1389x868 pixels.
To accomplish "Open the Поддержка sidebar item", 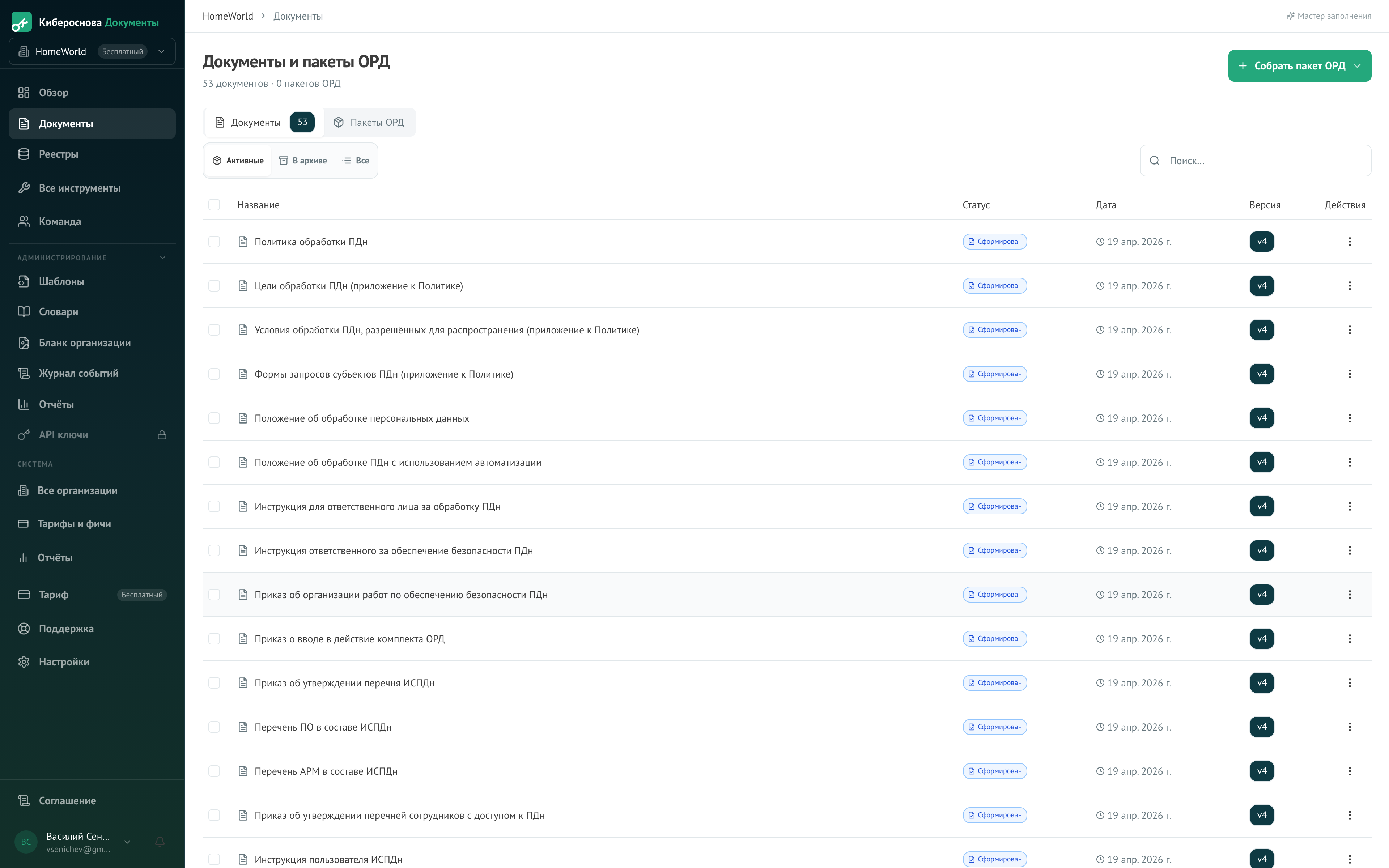I will [x=66, y=628].
